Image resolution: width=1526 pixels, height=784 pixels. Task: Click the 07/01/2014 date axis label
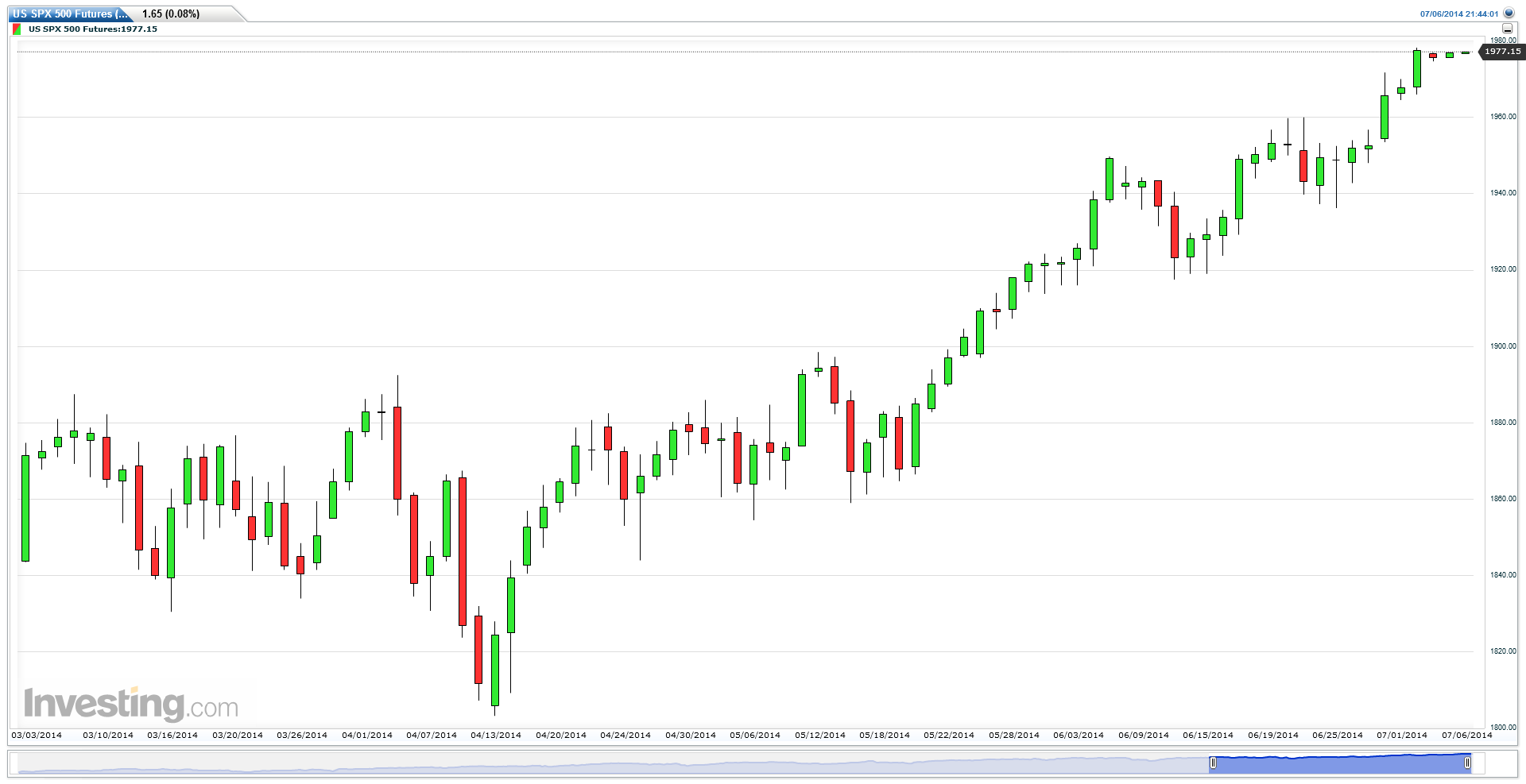[1402, 736]
